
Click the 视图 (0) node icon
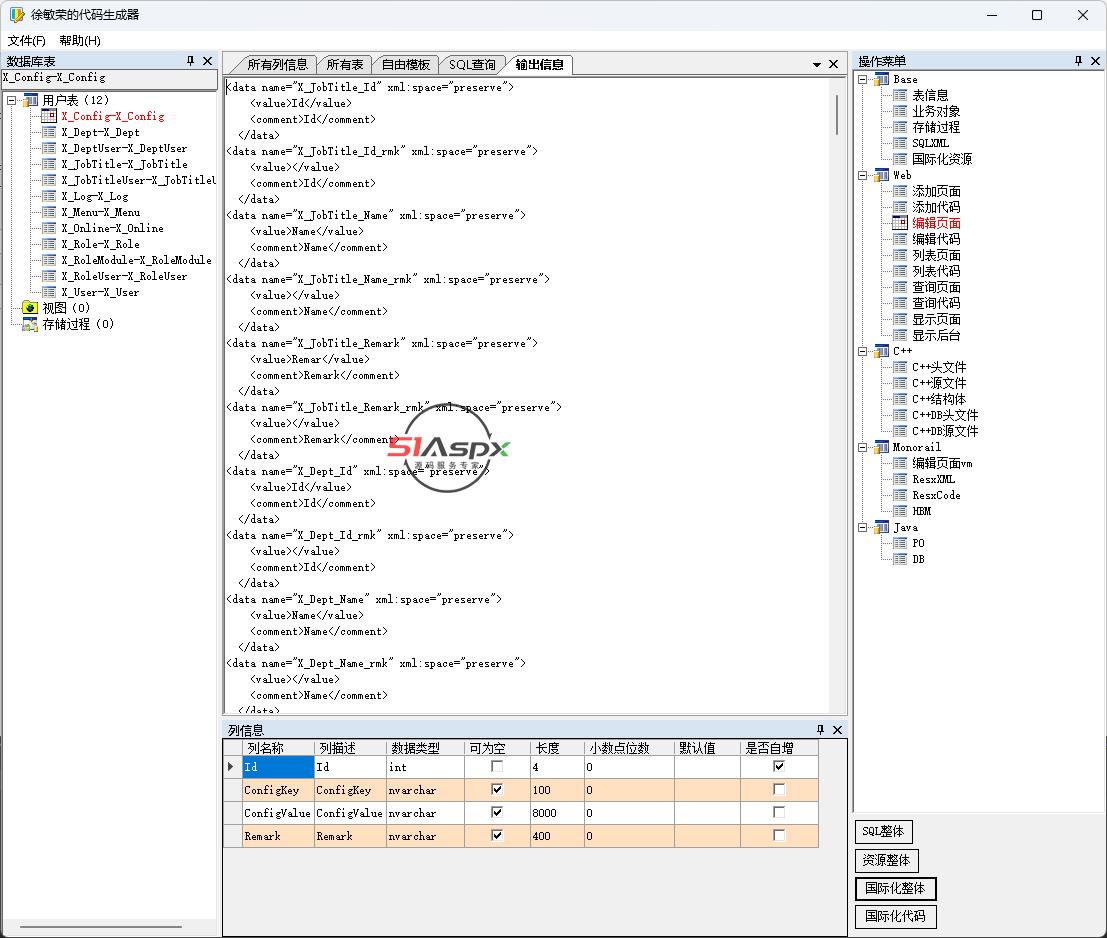30,308
